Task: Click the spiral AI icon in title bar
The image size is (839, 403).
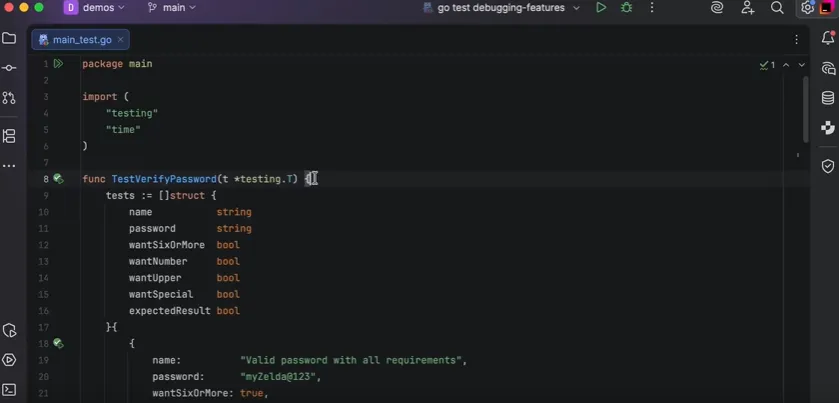Action: click(x=717, y=7)
